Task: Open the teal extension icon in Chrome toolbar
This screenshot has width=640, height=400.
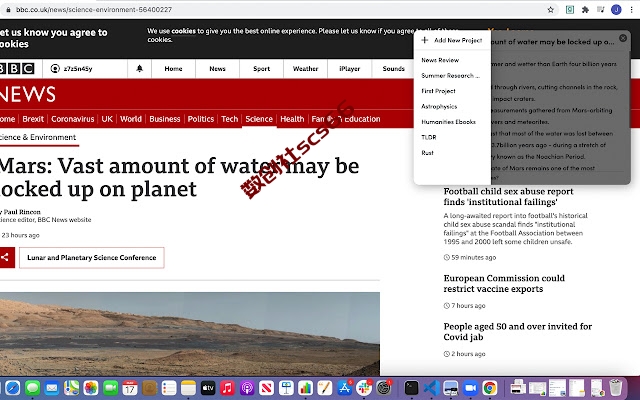Action: pos(570,9)
